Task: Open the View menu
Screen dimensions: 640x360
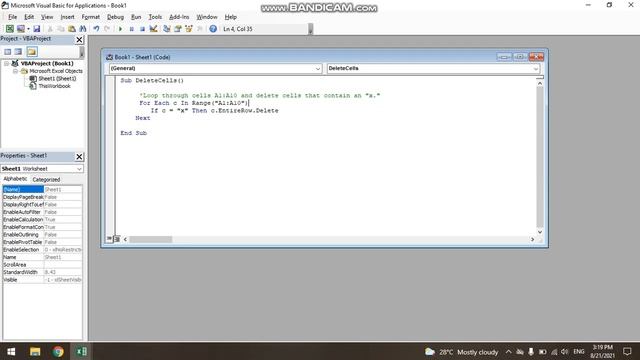Action: click(47, 17)
